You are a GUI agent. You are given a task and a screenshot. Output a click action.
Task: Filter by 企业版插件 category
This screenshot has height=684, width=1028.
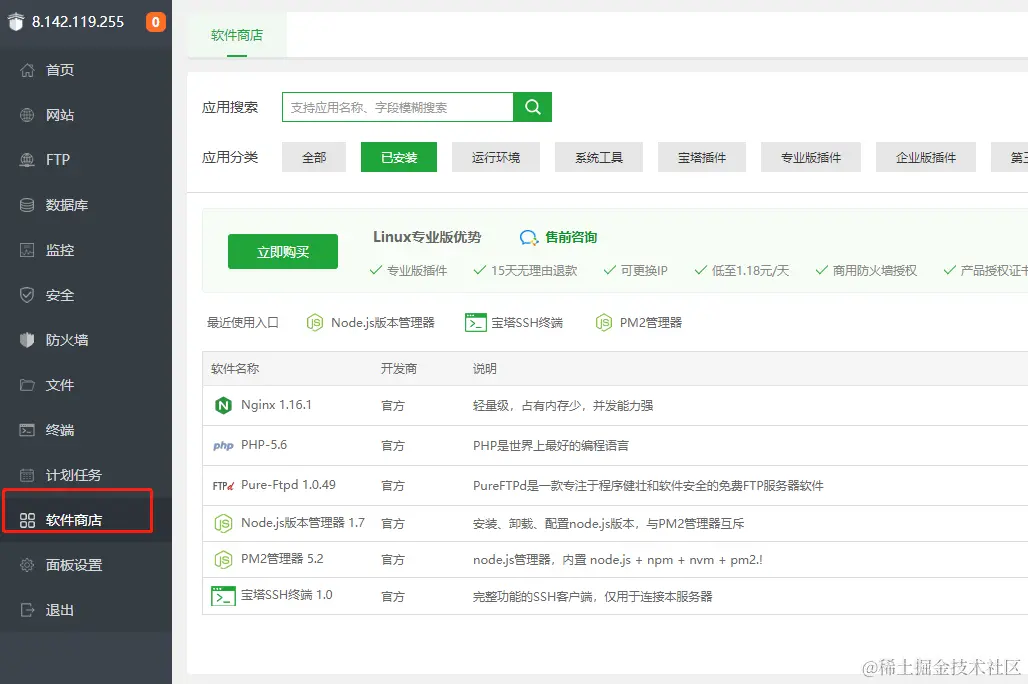coord(926,157)
